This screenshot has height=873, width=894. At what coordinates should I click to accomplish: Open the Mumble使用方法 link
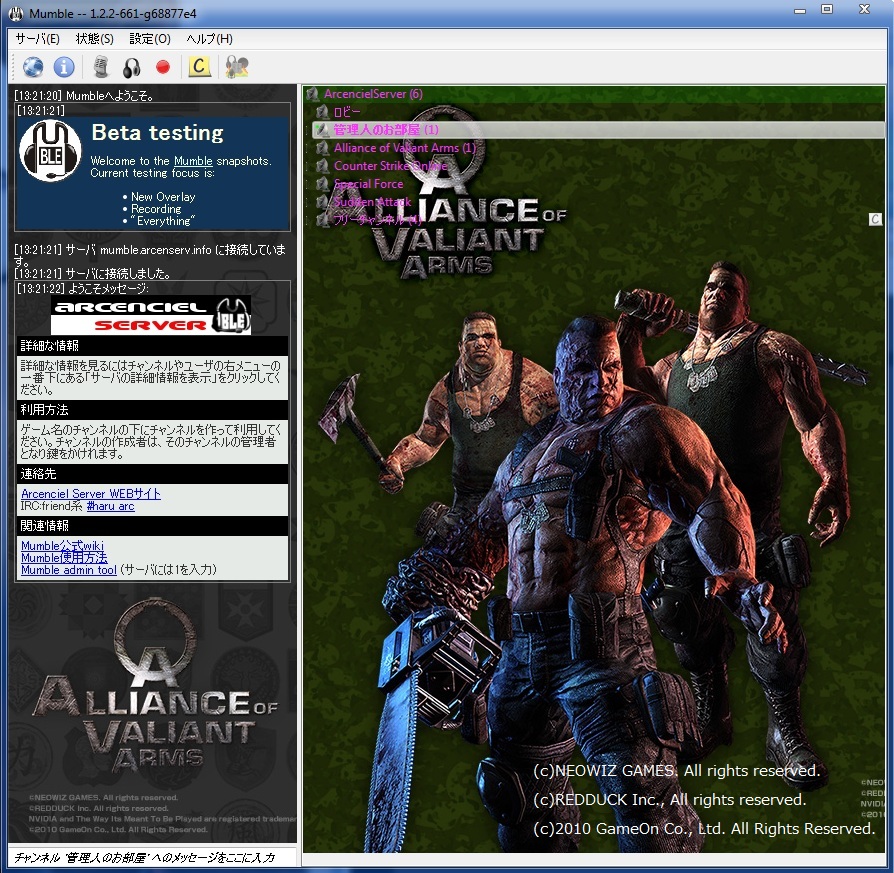pyautogui.click(x=64, y=558)
